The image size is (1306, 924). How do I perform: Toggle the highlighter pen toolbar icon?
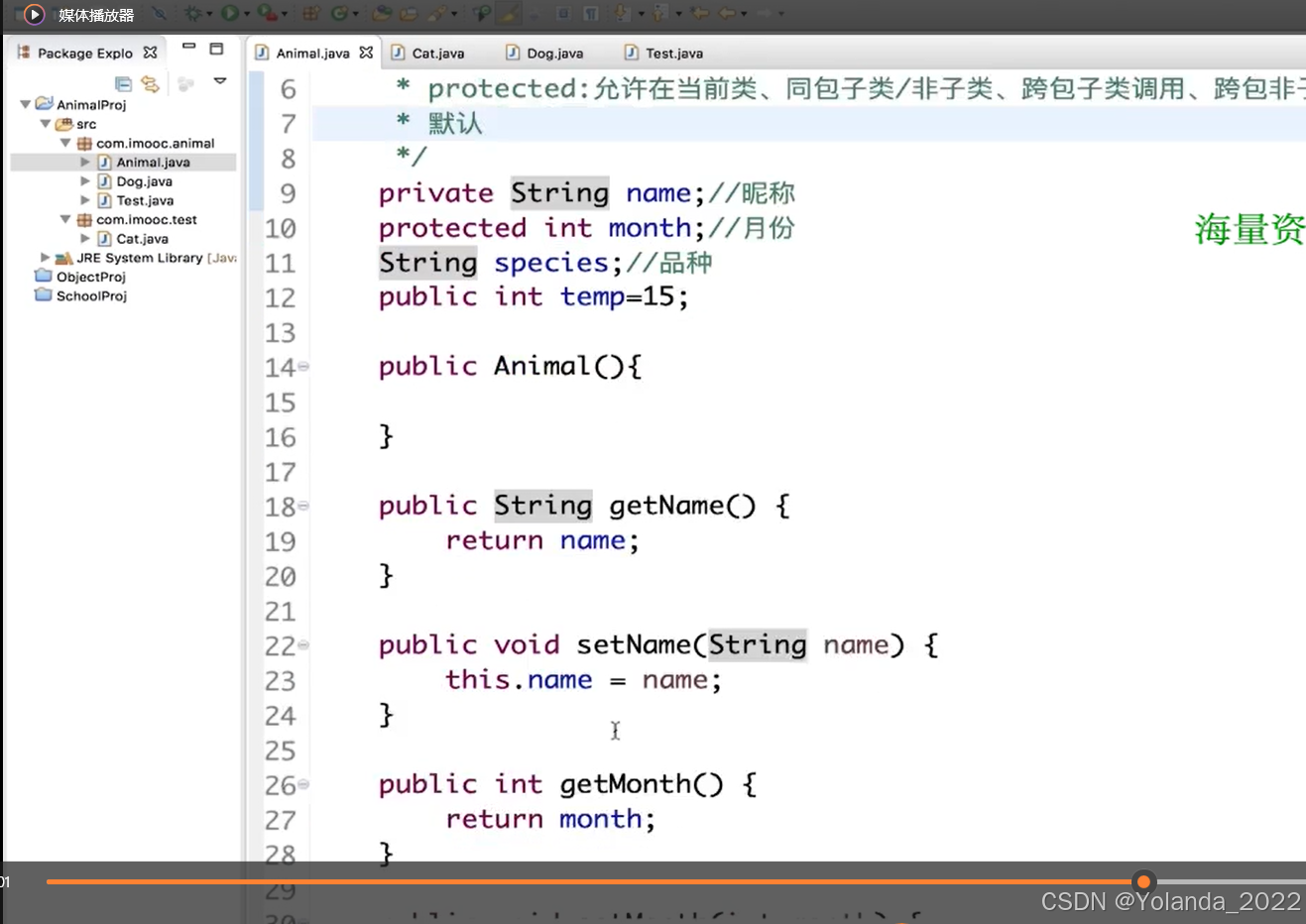pos(509,14)
